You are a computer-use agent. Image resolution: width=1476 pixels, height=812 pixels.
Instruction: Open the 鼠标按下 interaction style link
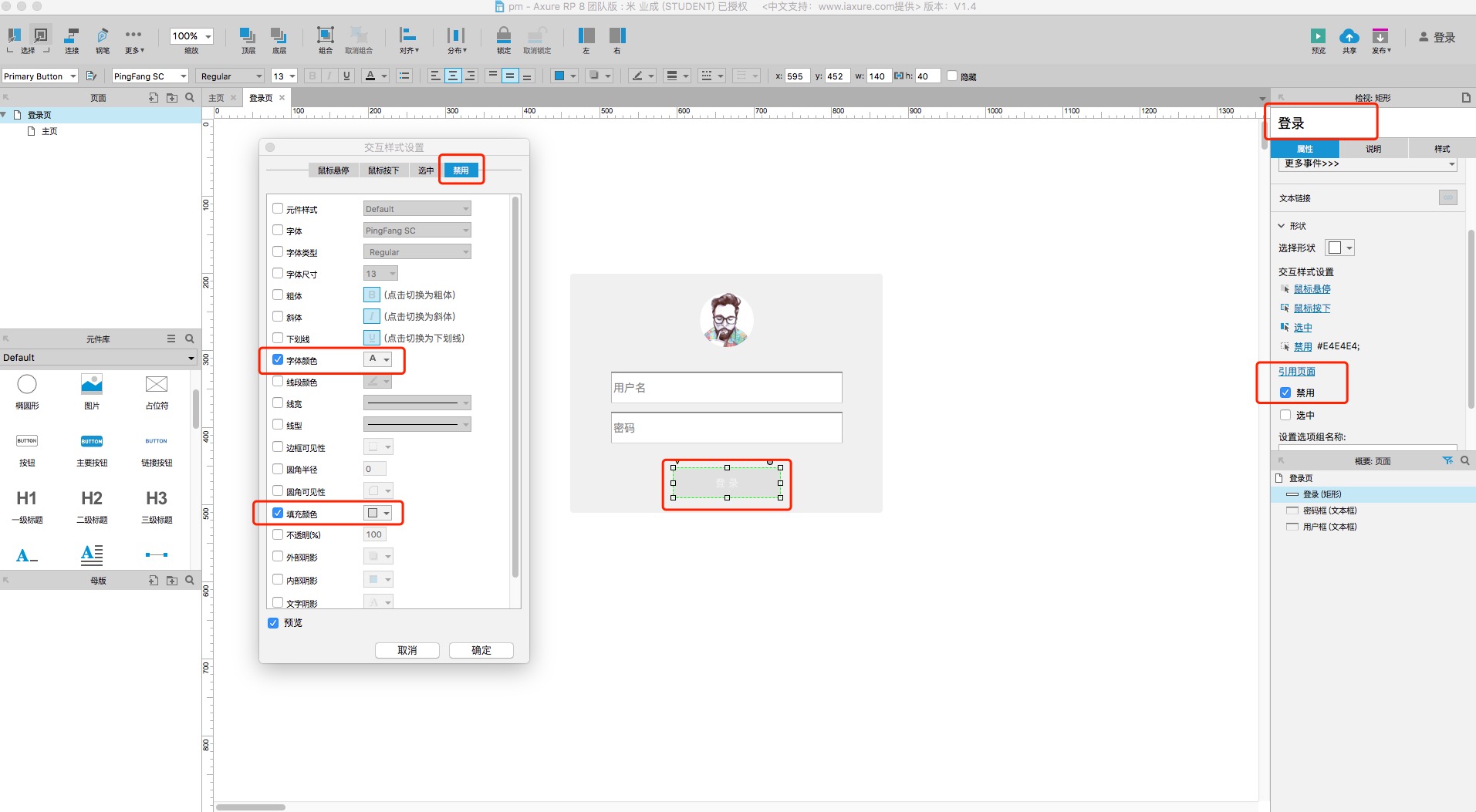tap(1312, 308)
